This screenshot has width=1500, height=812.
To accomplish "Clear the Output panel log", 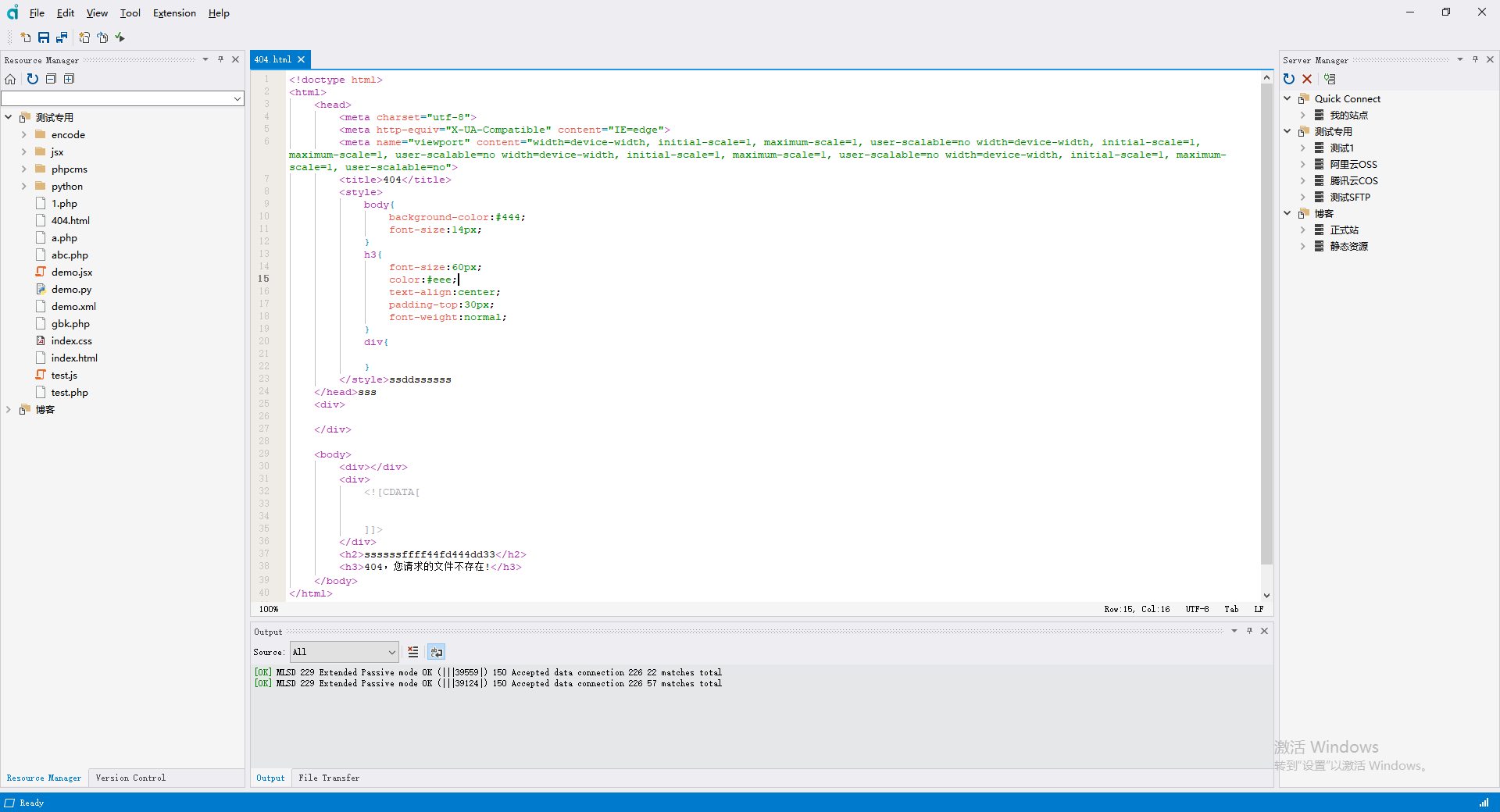I will point(413,652).
